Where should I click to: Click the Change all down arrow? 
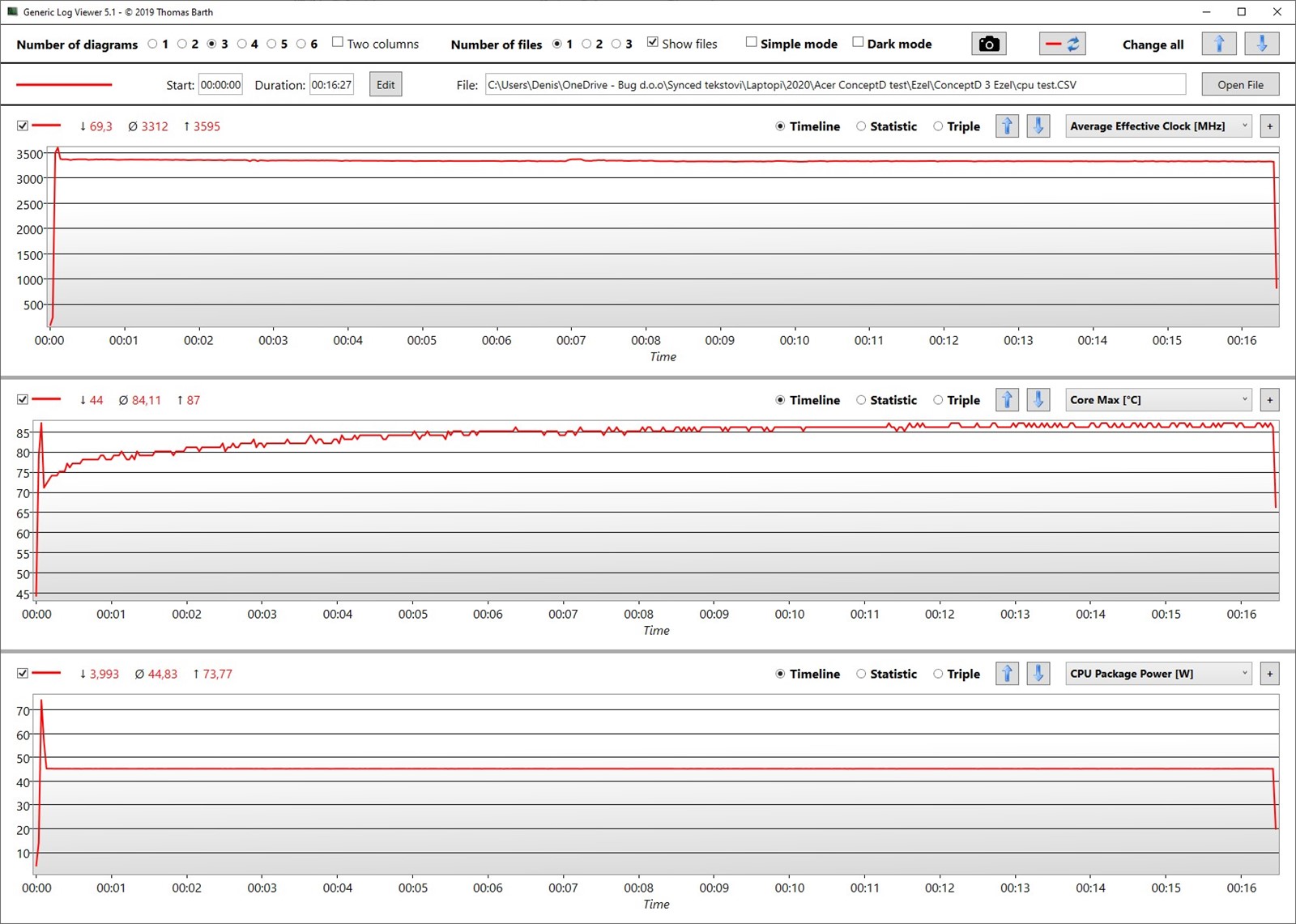point(1261,44)
